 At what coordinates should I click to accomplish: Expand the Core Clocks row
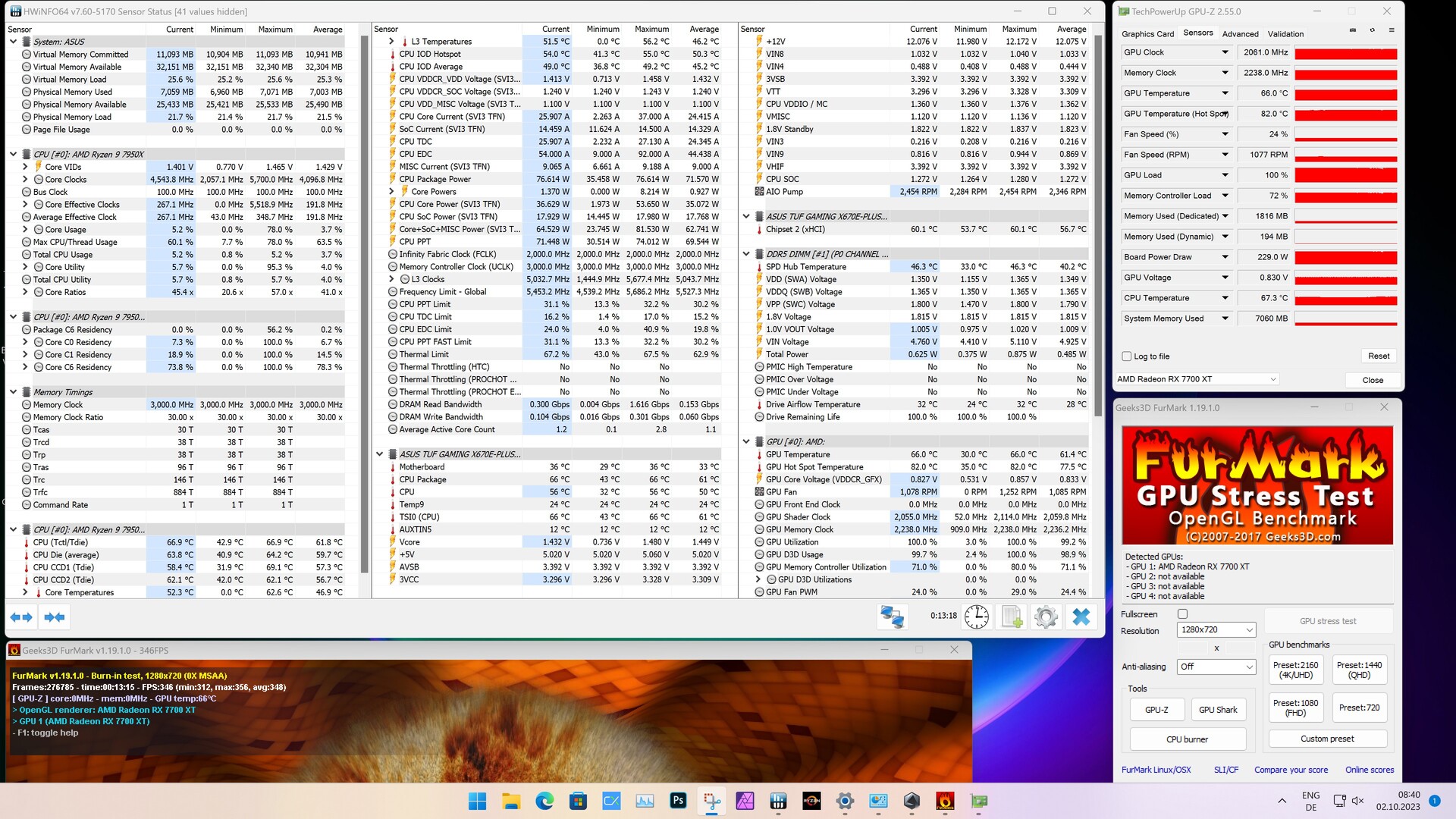pyautogui.click(x=25, y=180)
